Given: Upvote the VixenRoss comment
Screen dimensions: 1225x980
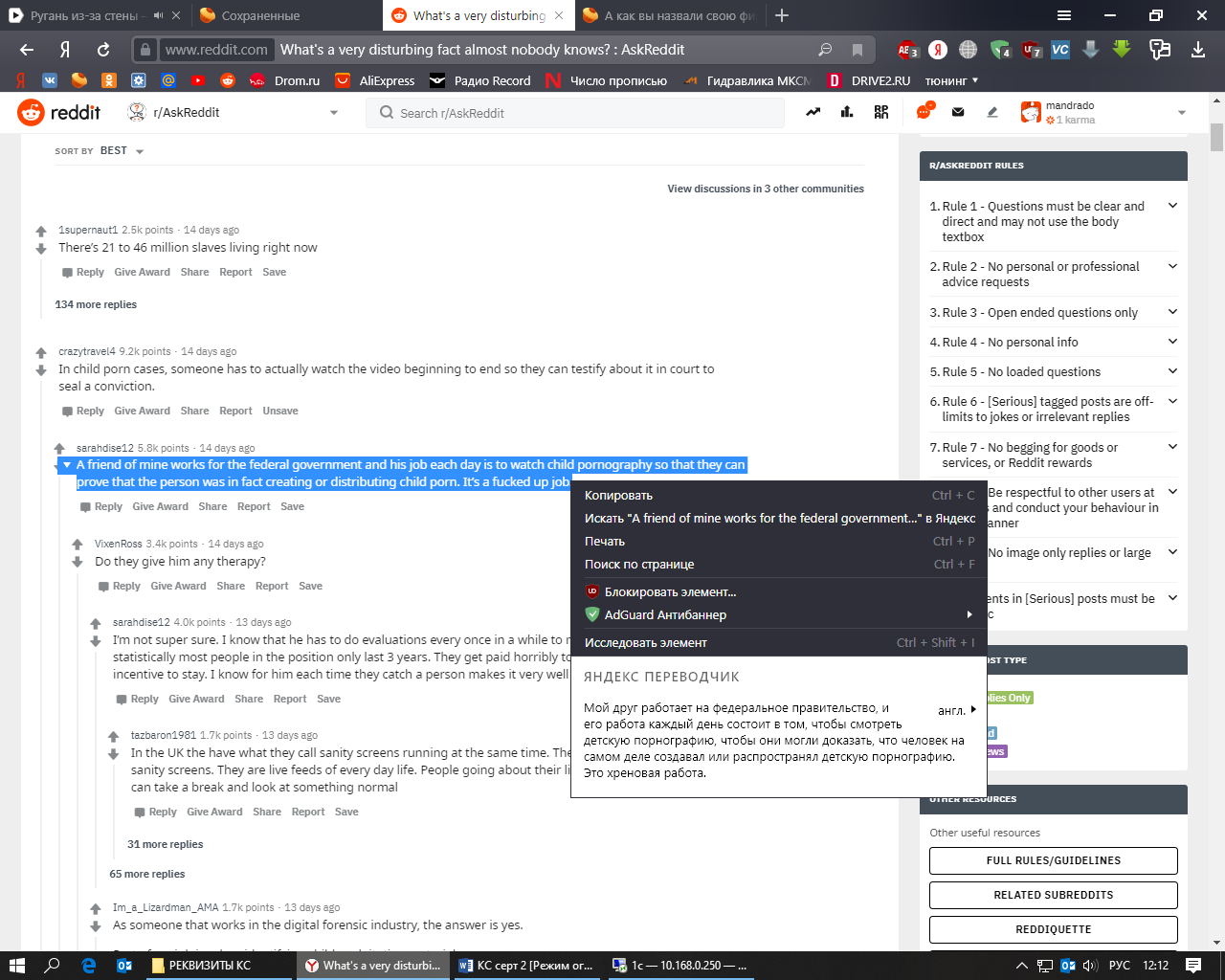Looking at the screenshot, I should (78, 545).
